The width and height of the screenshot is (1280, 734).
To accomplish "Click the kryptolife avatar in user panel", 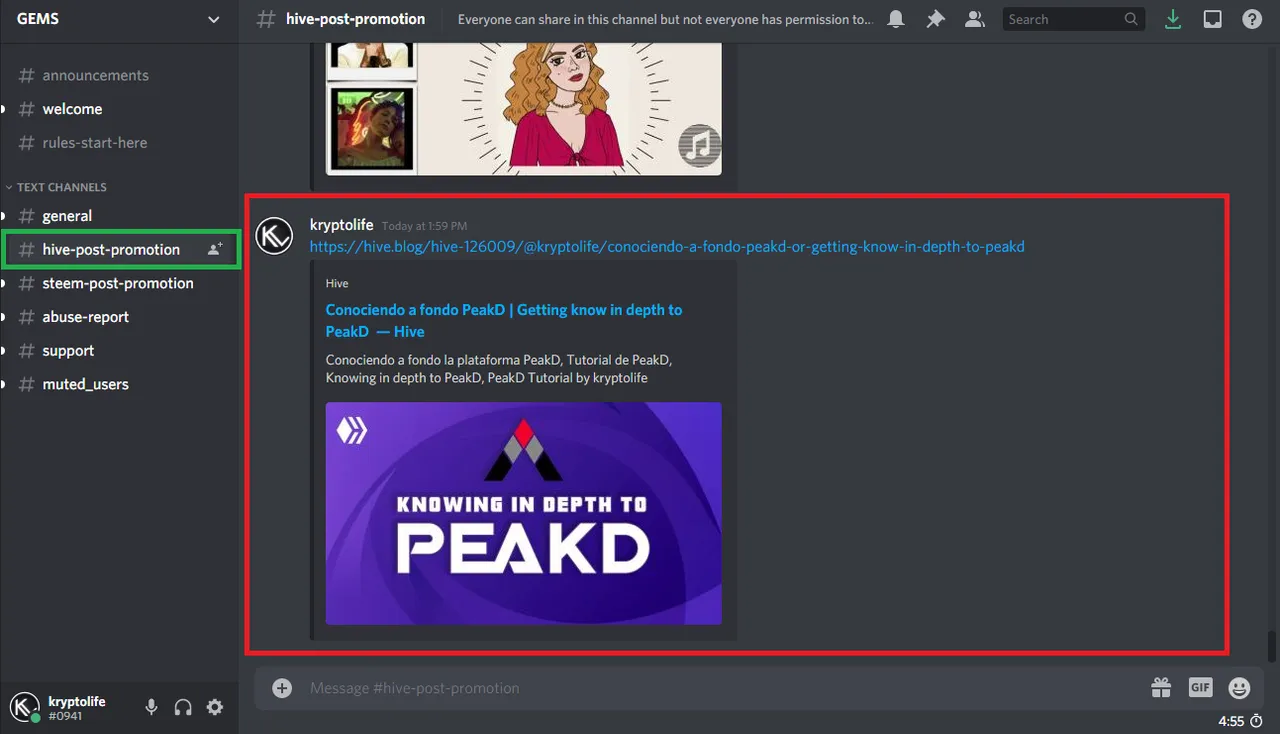I will pyautogui.click(x=24, y=707).
